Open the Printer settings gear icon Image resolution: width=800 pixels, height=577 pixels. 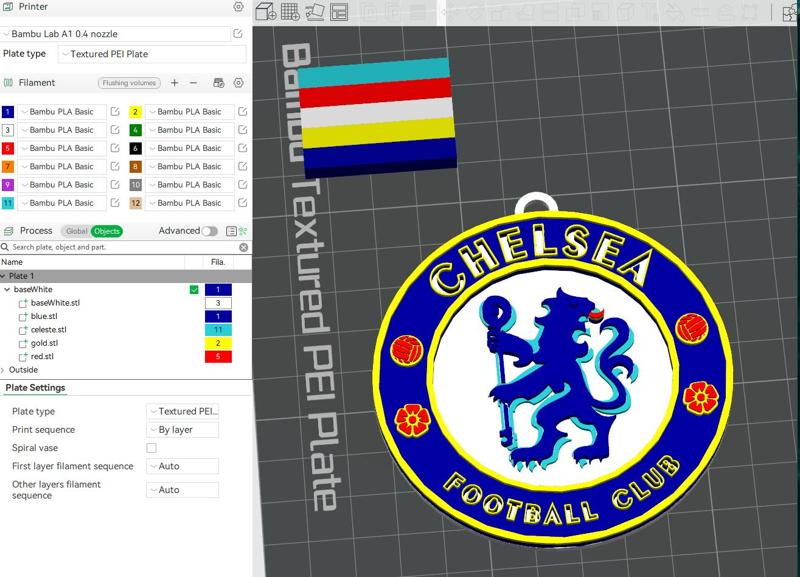coord(238,8)
